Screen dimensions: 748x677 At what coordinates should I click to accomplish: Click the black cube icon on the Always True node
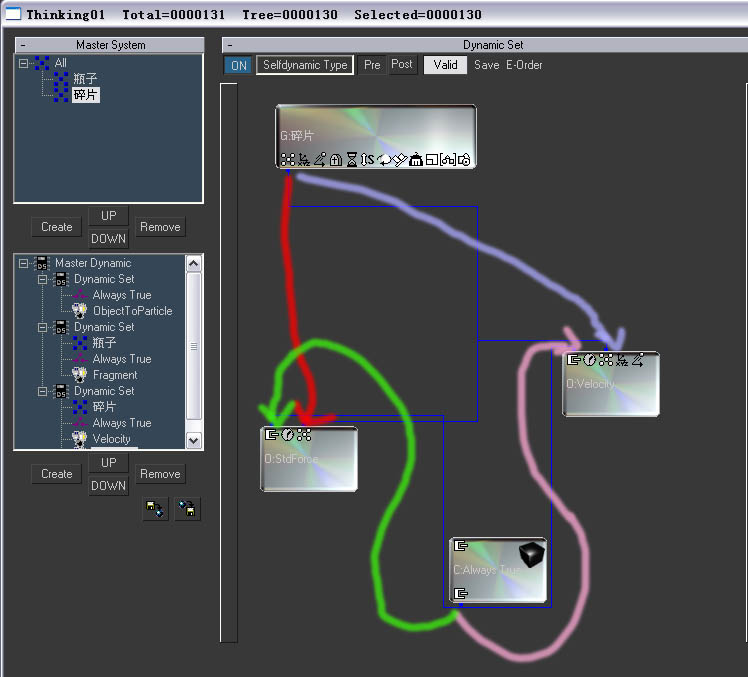tap(531, 554)
